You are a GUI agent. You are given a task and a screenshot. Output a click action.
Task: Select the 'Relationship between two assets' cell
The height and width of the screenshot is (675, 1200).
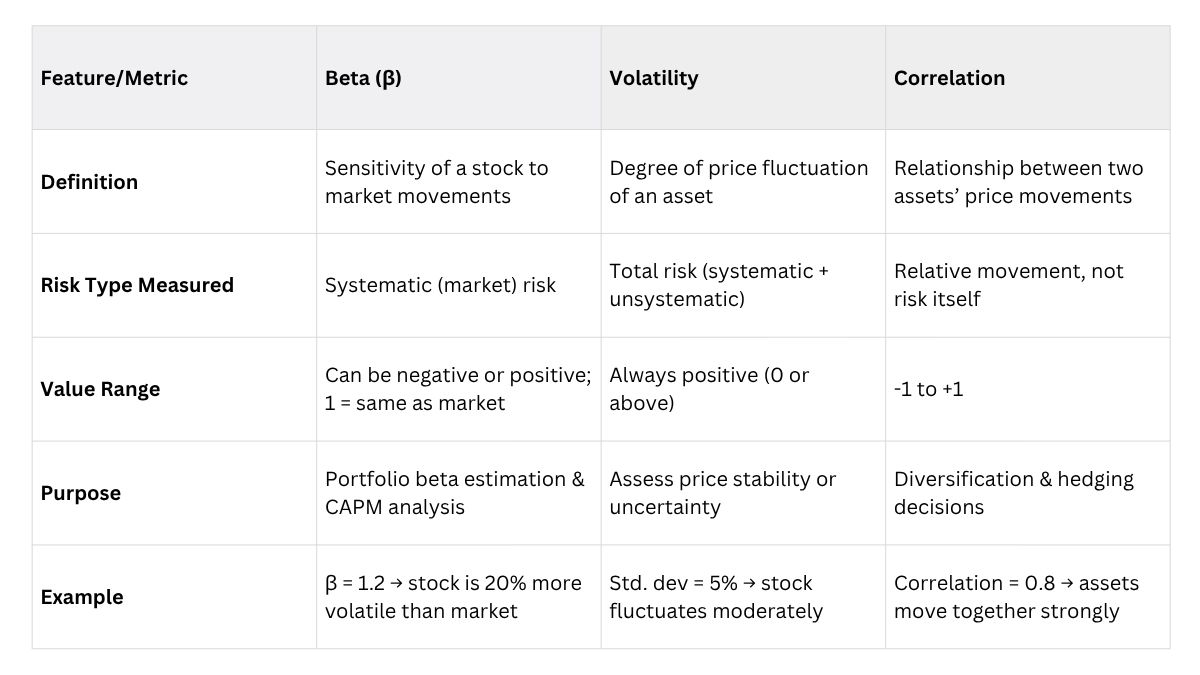(x=1018, y=182)
